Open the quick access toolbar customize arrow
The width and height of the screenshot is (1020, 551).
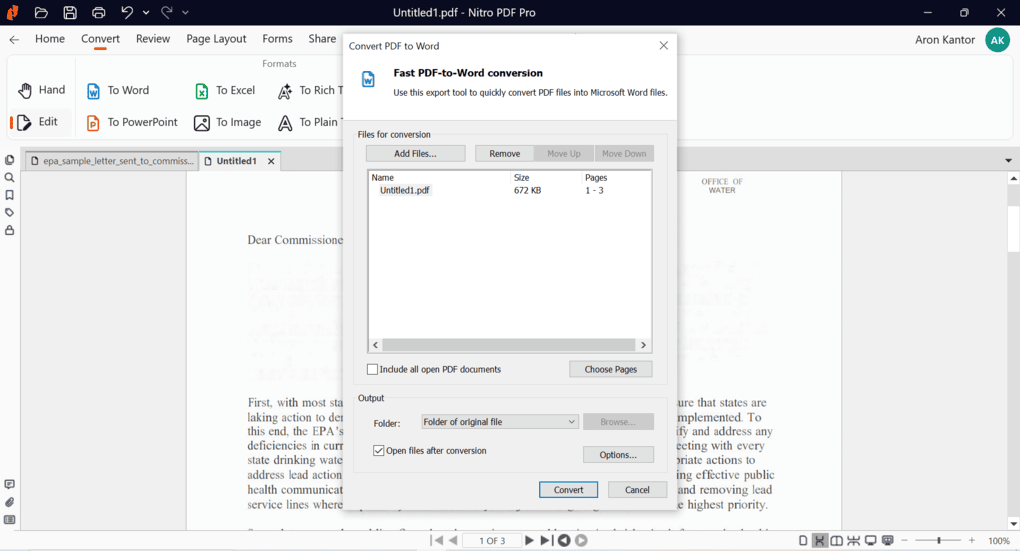(x=185, y=12)
